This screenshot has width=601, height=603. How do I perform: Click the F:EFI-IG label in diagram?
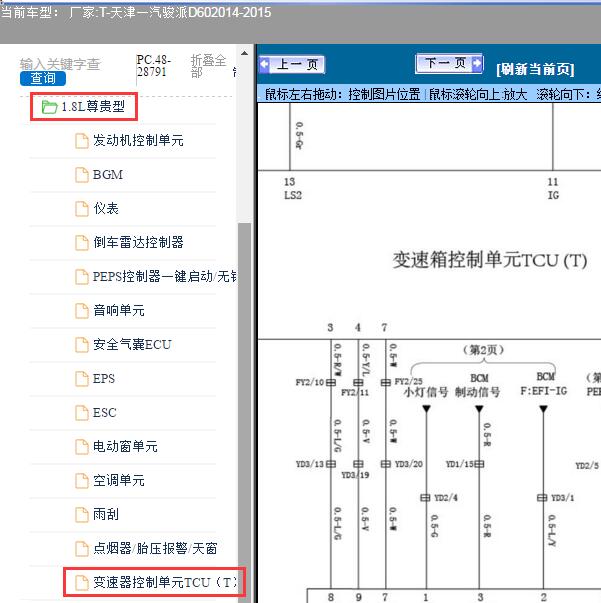(544, 391)
